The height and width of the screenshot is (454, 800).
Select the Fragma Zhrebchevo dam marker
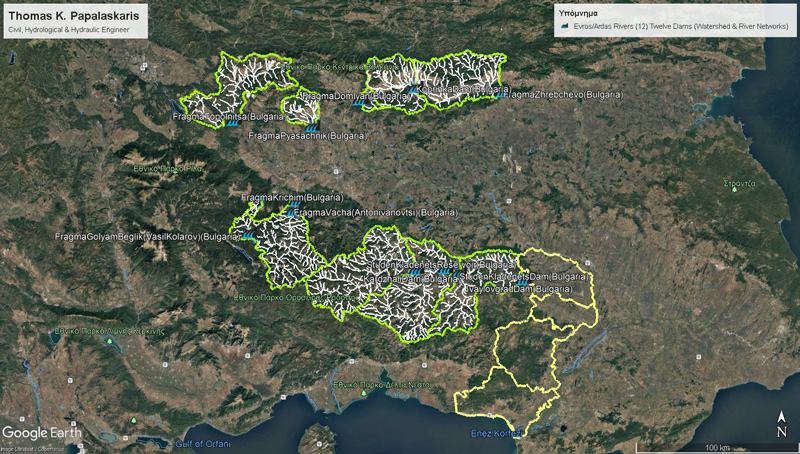pyautogui.click(x=500, y=94)
